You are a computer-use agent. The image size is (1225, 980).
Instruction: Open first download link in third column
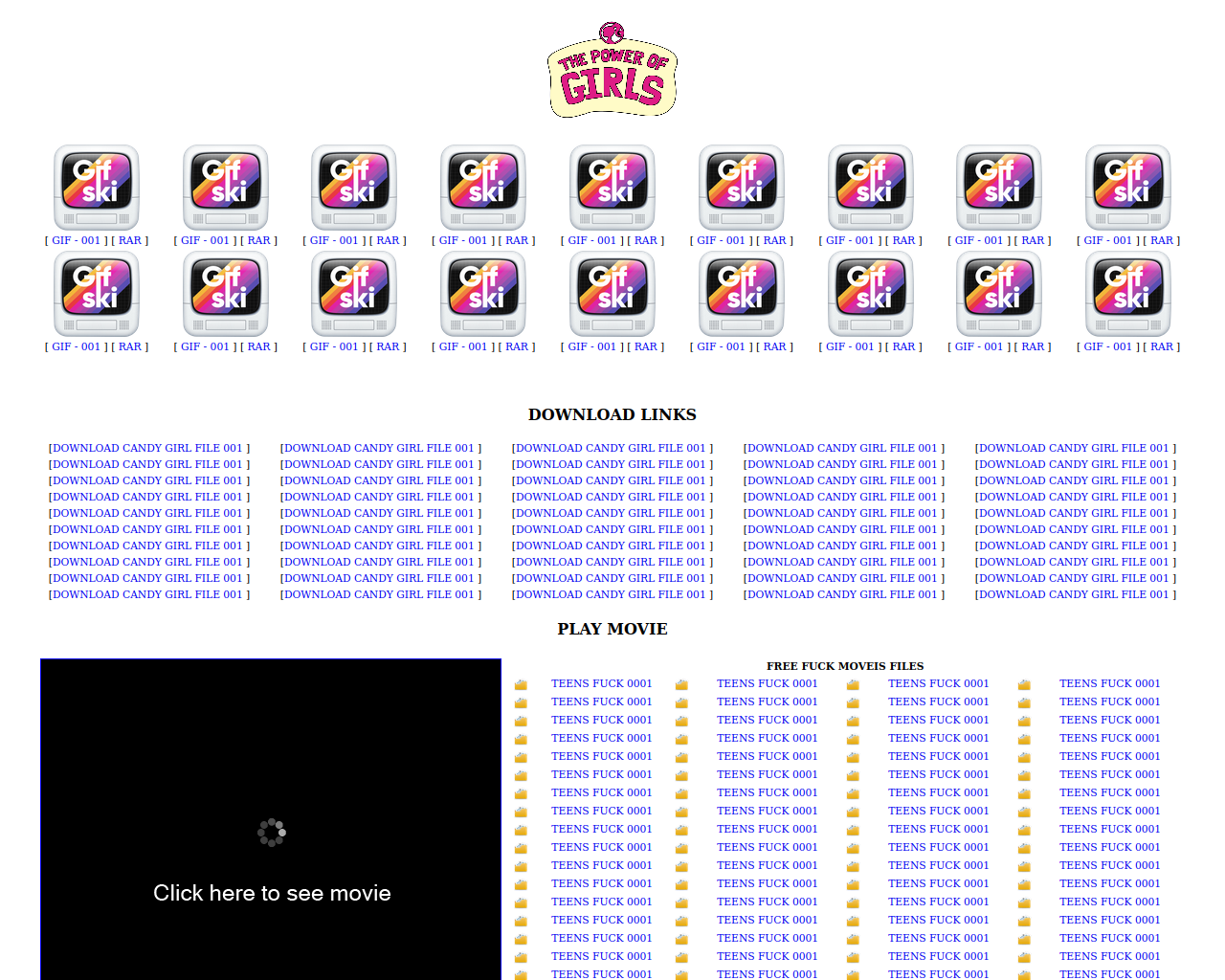pos(612,448)
